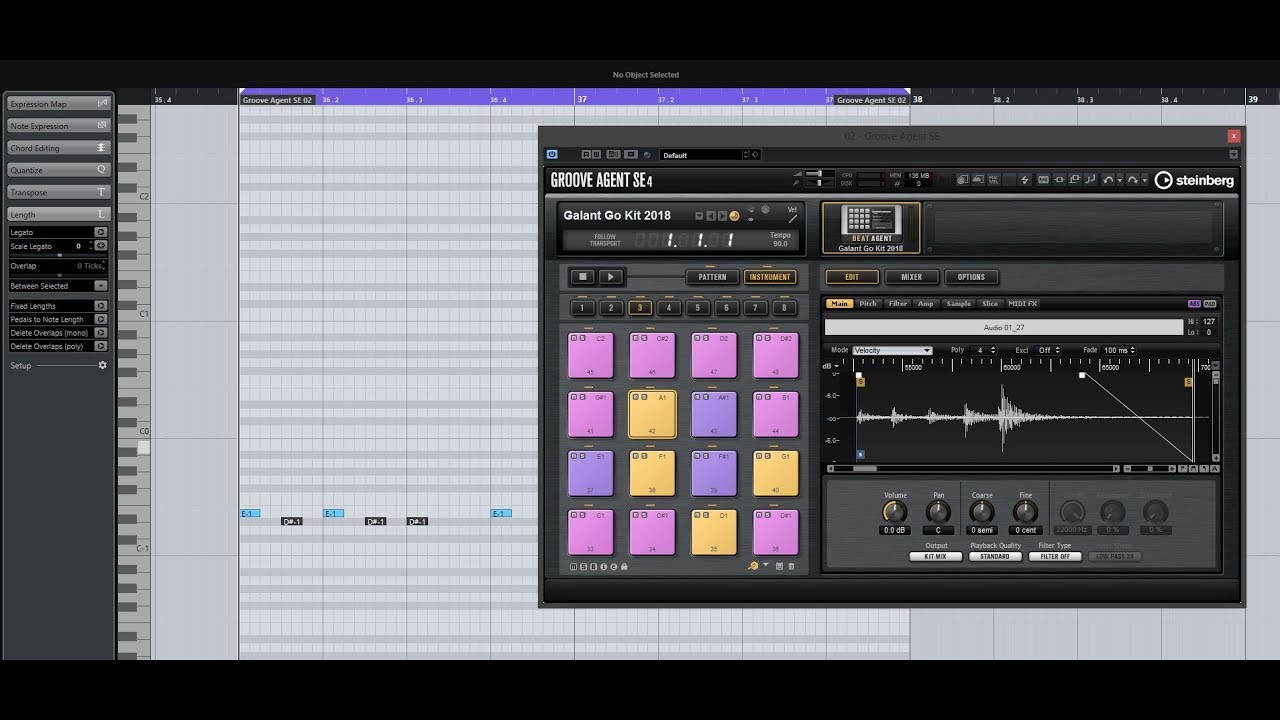Start pattern playback in Groove Agent
The height and width of the screenshot is (720, 1280).
click(611, 277)
